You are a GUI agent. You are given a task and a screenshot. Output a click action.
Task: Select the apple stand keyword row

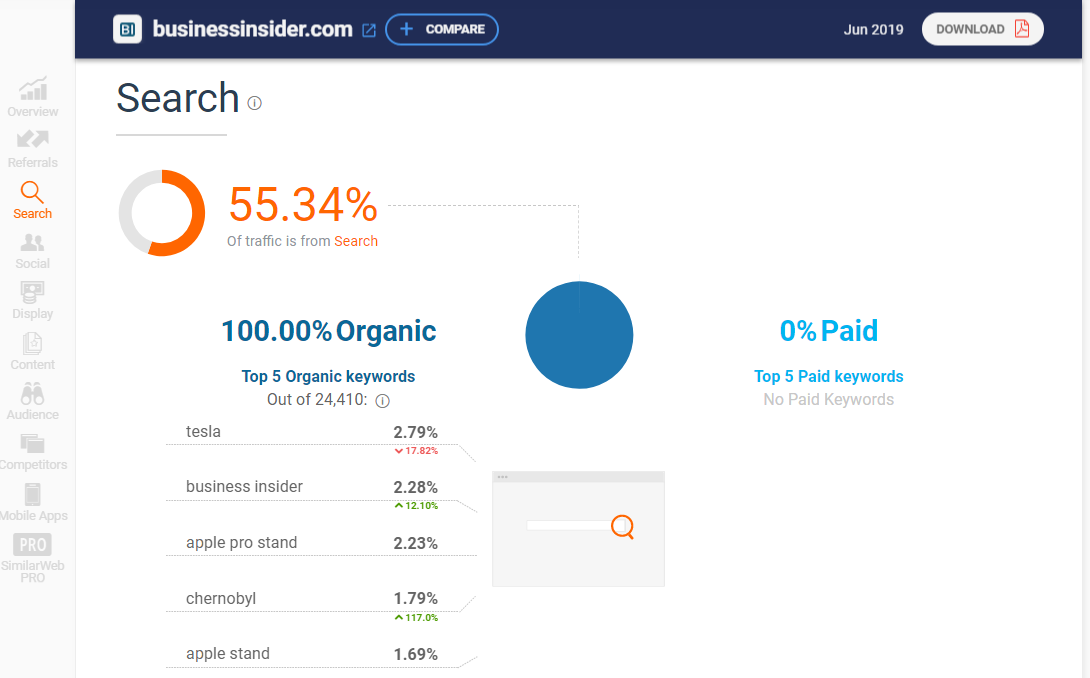click(x=311, y=654)
